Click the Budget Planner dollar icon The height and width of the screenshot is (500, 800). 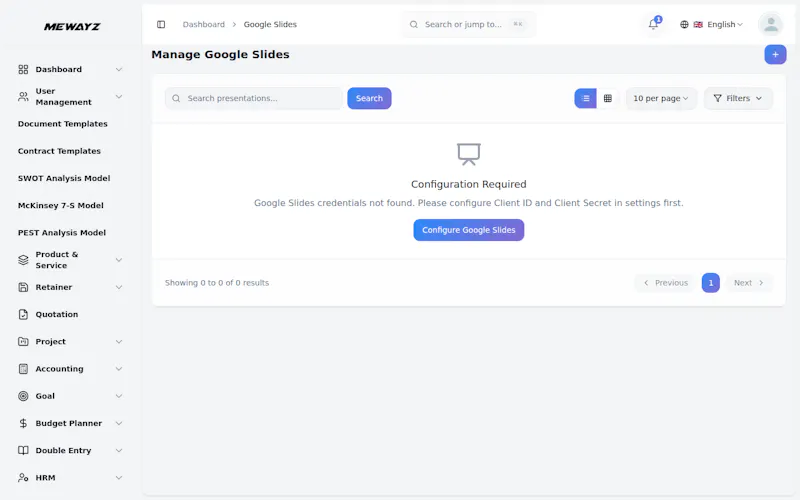[x=23, y=423]
